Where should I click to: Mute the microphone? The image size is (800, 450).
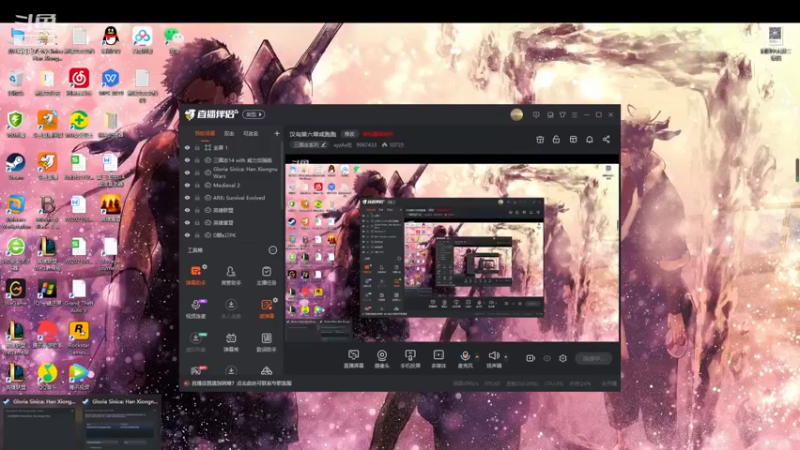tap(465, 359)
